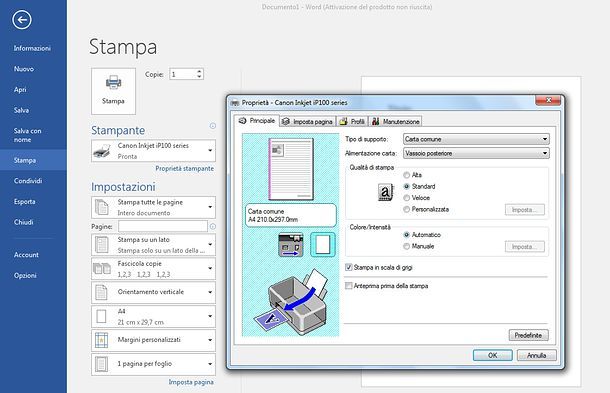Click Annulla in printer properties dialog
The width and height of the screenshot is (610, 393).
536,355
